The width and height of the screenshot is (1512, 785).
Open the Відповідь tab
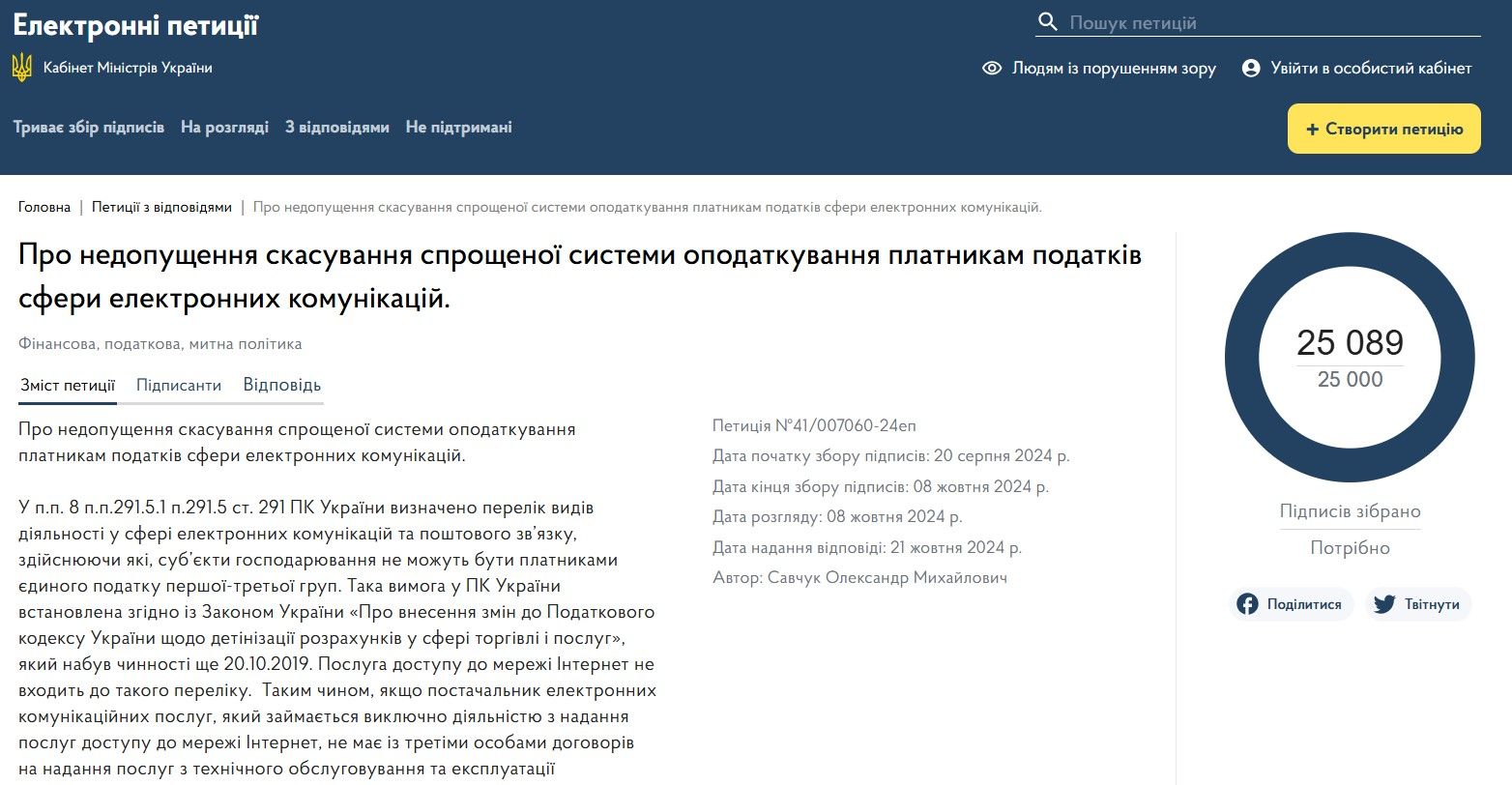tap(281, 384)
